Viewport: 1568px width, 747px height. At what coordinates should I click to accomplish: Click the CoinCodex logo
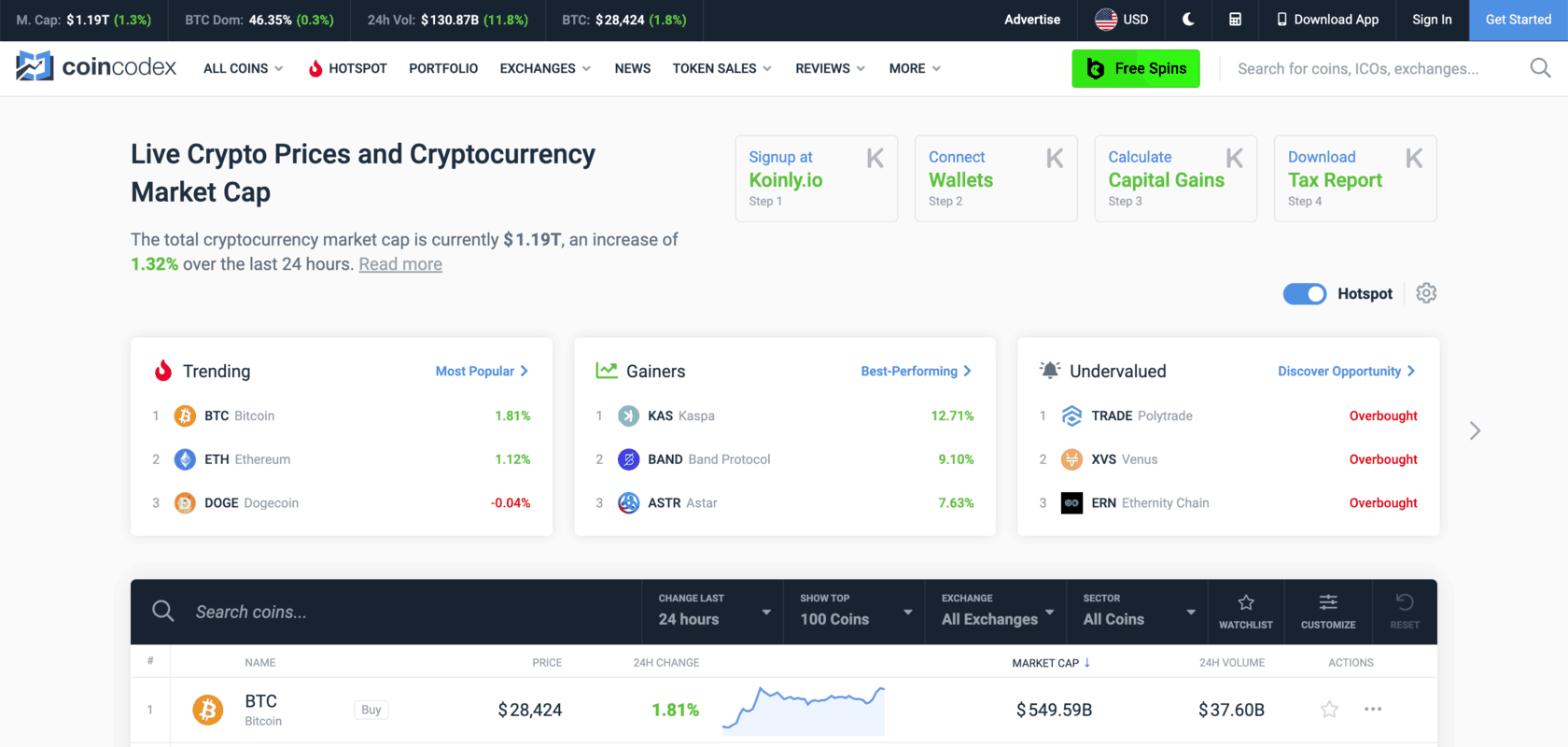[96, 66]
